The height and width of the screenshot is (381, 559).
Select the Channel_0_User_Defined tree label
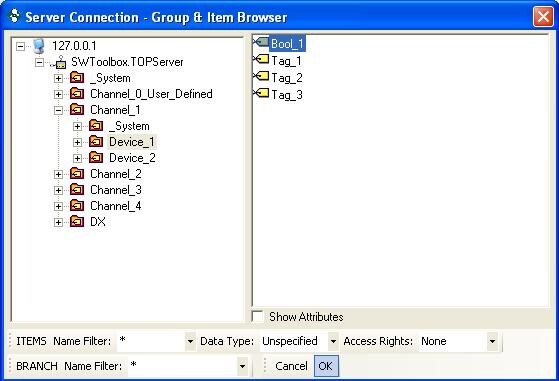tap(152, 94)
